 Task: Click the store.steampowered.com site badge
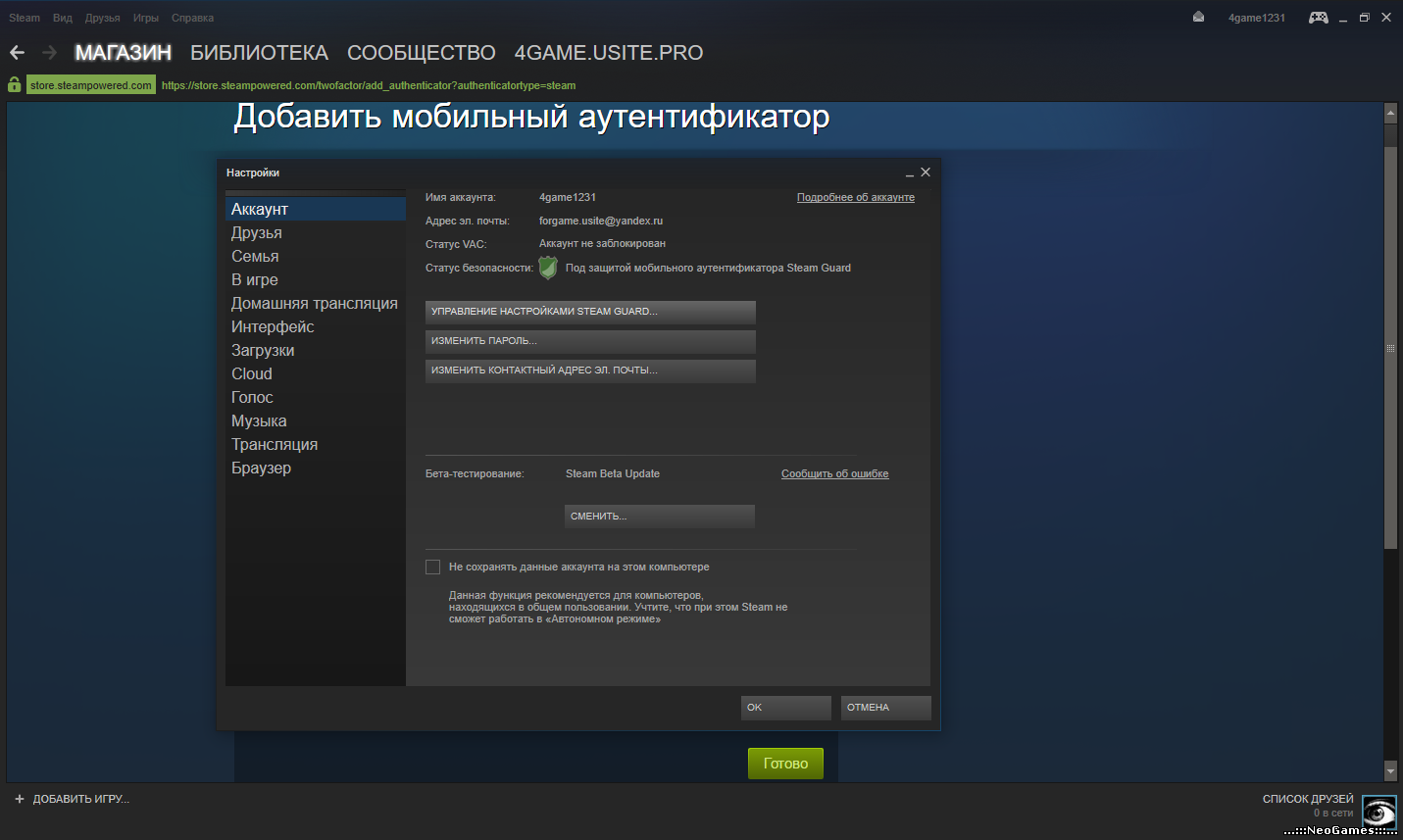(x=90, y=85)
